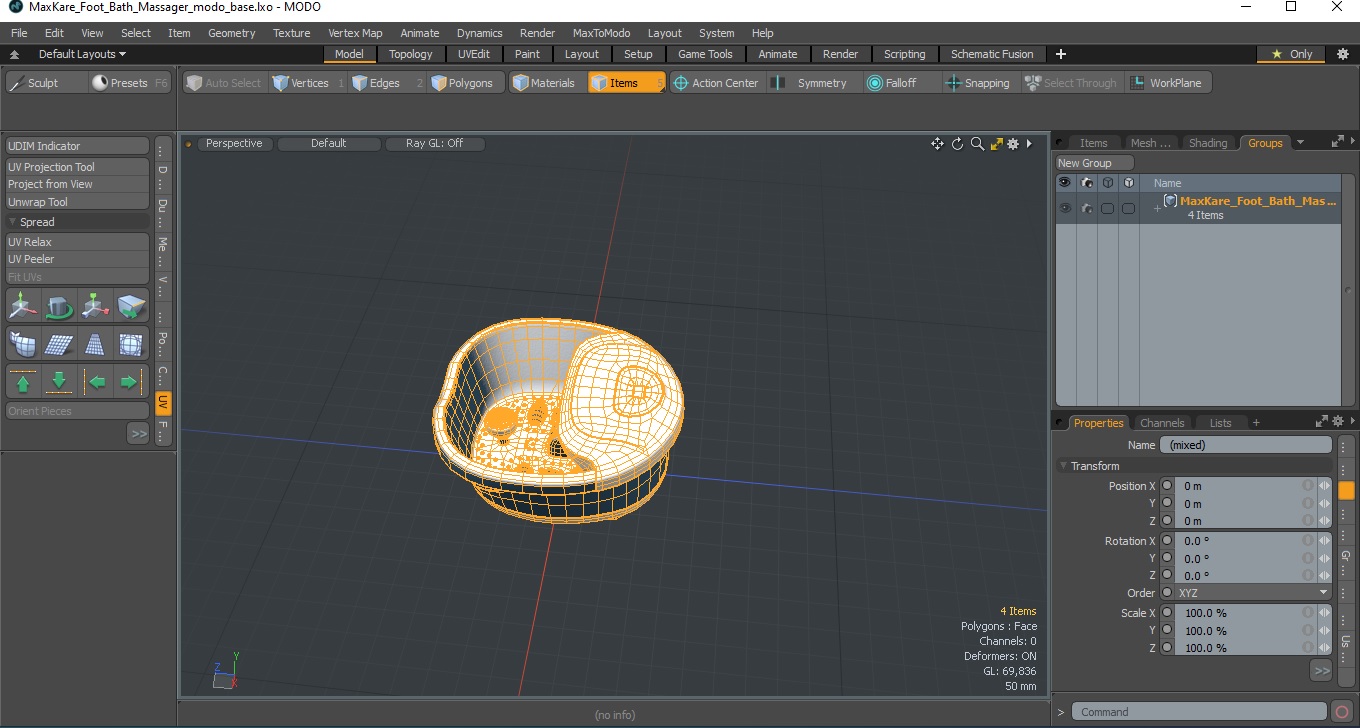The width and height of the screenshot is (1360, 728).
Task: Open Presets browser
Action: [130, 83]
